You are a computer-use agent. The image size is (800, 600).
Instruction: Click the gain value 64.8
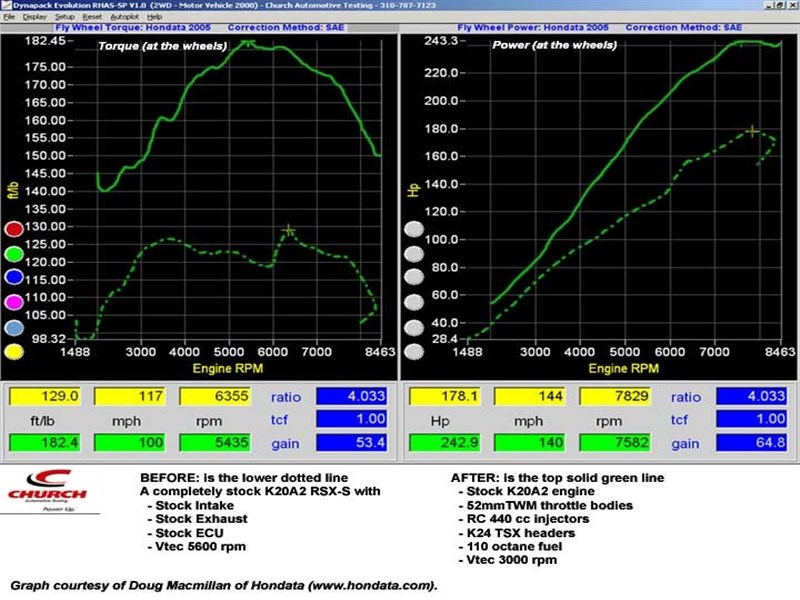(x=752, y=442)
